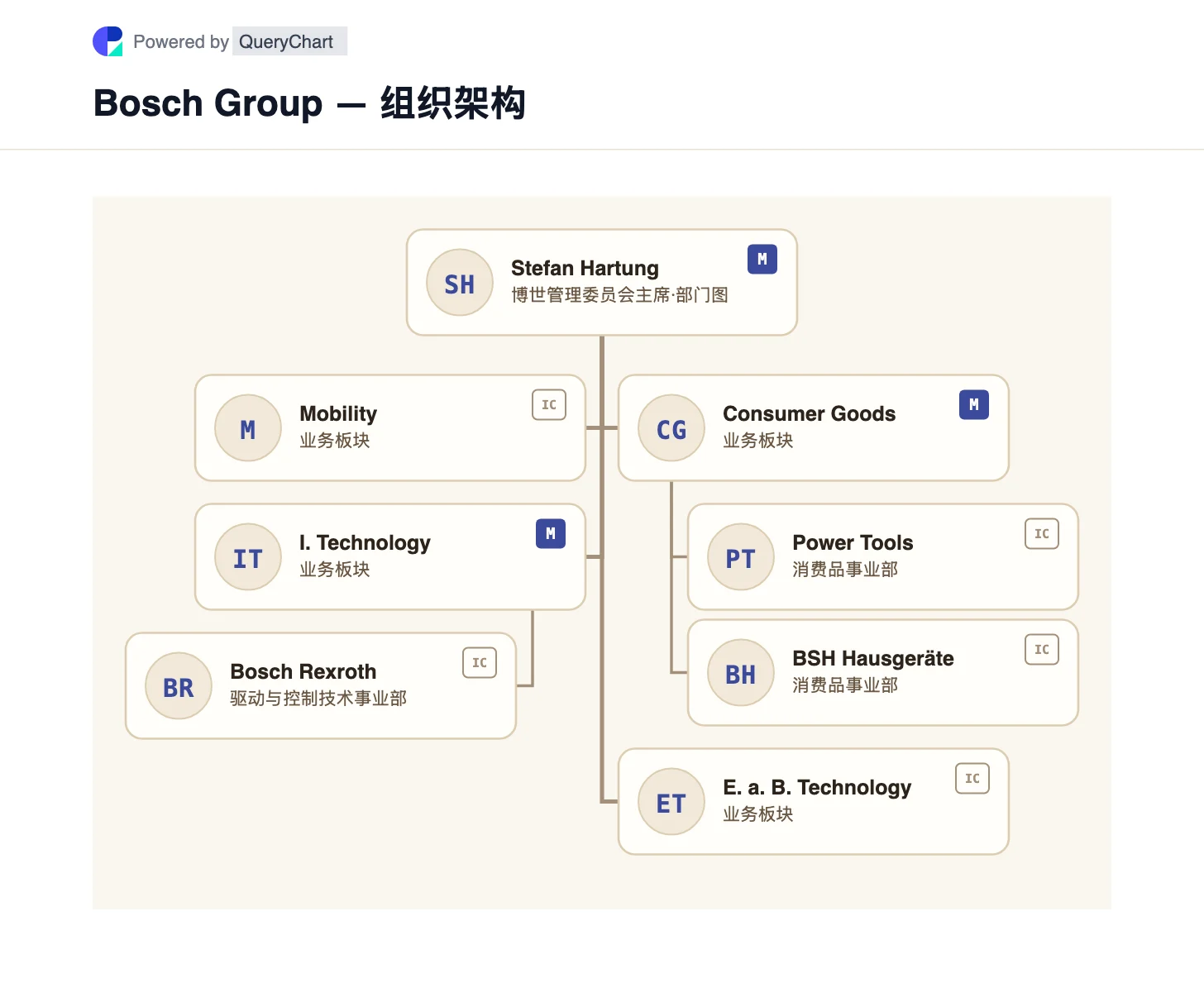Image resolution: width=1204 pixels, height=1002 pixels.
Task: Click the Stefan Hartung name text
Action: pos(585,268)
